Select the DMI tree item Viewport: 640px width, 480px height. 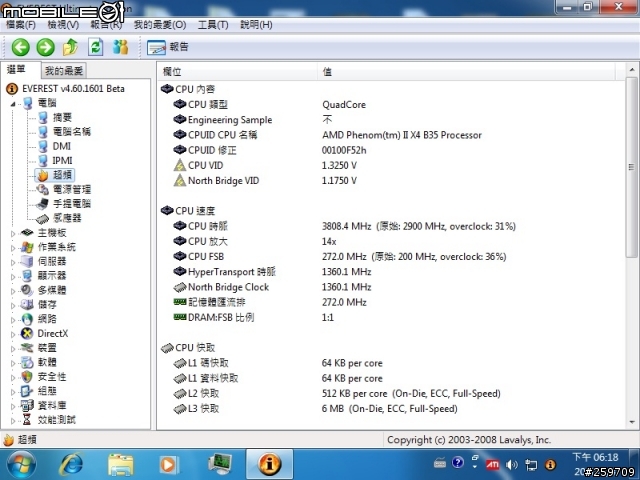click(x=61, y=146)
